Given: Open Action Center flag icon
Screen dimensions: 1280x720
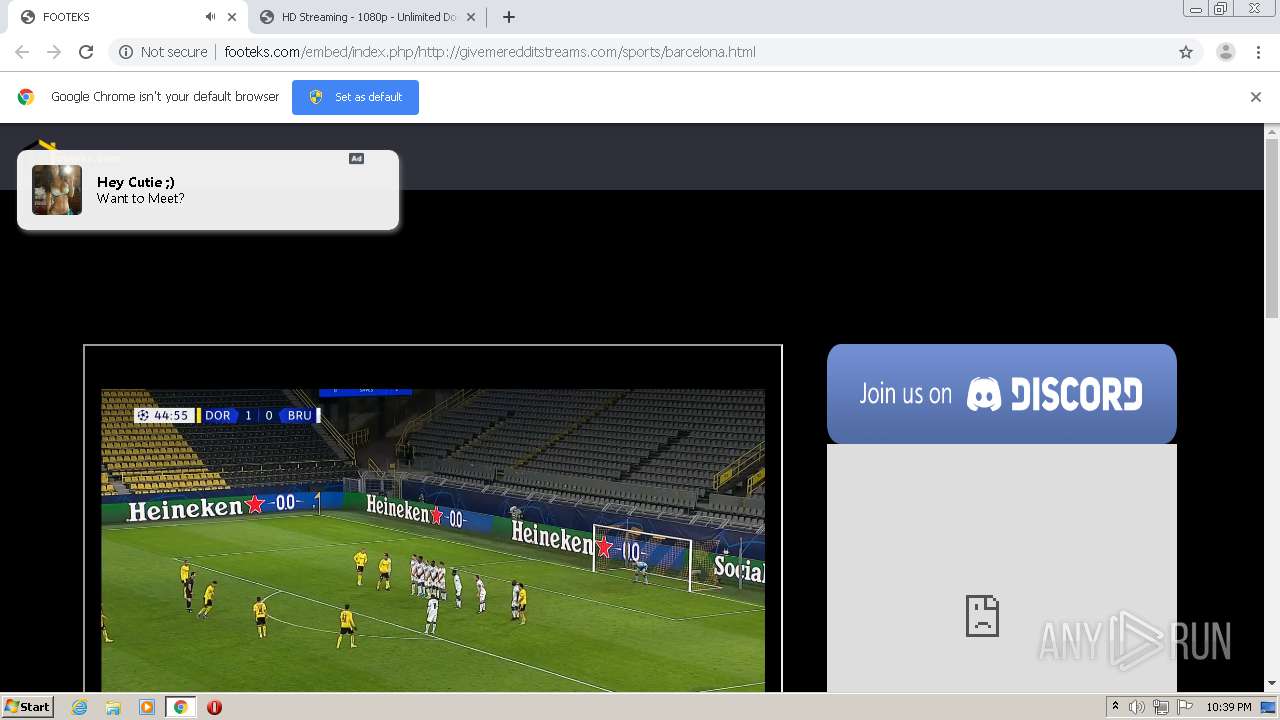Looking at the screenshot, I should tap(1185, 707).
